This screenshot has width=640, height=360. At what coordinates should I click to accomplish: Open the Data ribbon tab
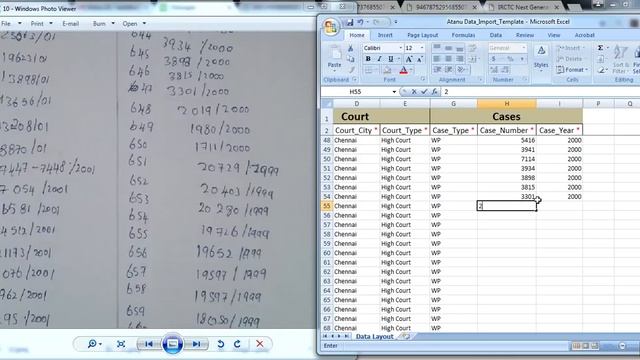[496, 35]
